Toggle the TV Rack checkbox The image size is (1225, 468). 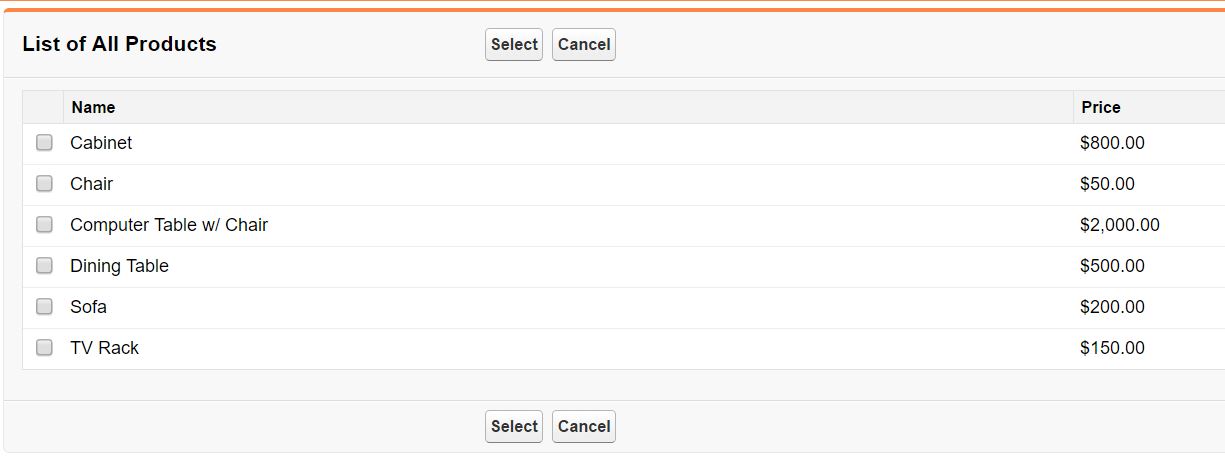coord(44,348)
